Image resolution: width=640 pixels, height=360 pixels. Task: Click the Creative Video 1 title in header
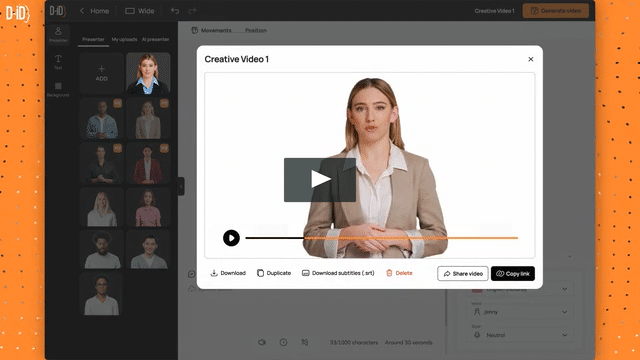pos(494,11)
